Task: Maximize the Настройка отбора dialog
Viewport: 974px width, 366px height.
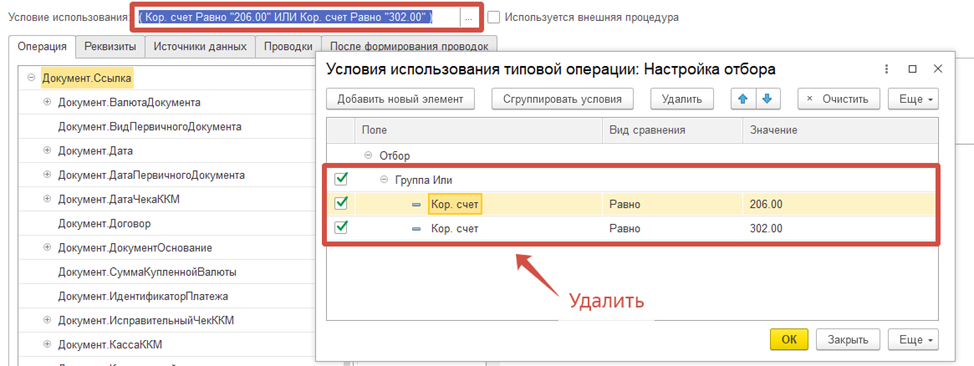Action: coord(913,68)
